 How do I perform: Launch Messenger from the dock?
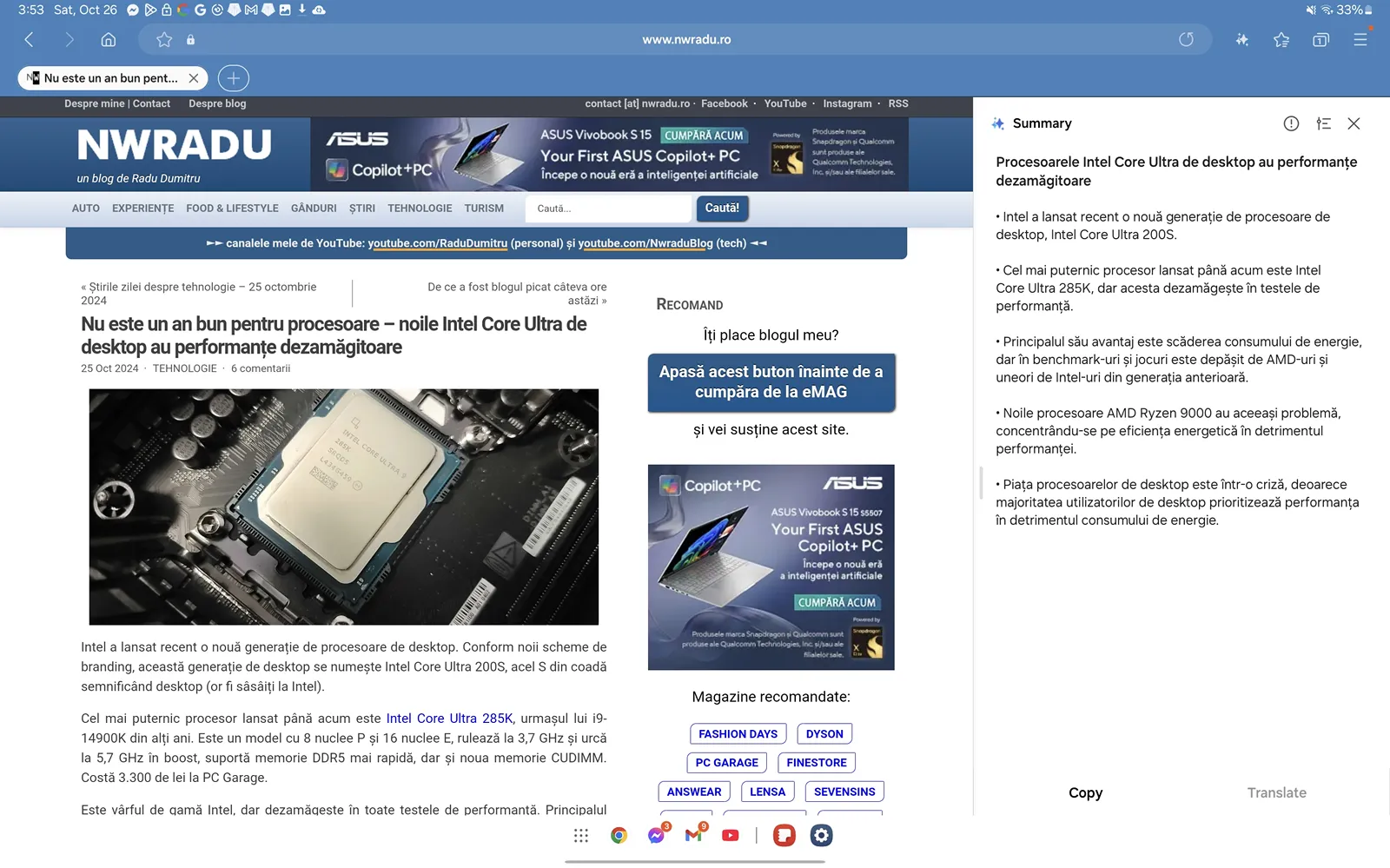click(656, 836)
